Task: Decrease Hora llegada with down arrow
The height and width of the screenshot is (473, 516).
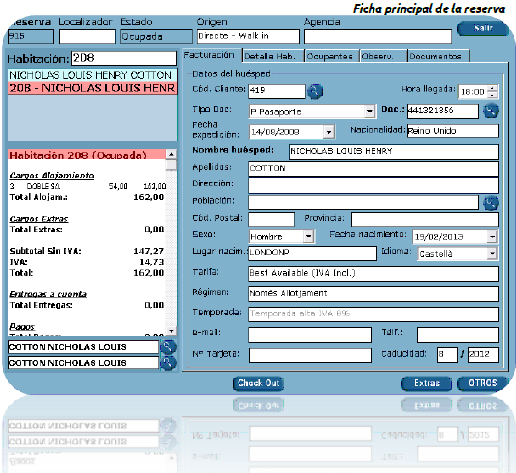Action: 492,95
